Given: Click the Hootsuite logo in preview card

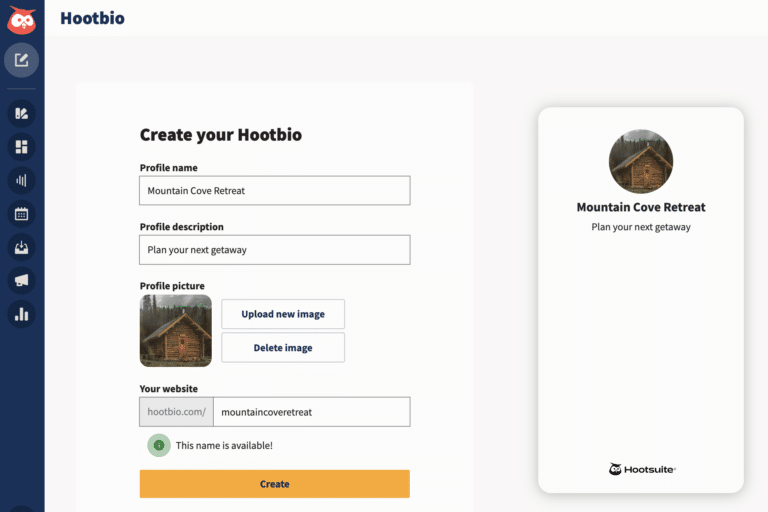Looking at the screenshot, I should coord(641,469).
